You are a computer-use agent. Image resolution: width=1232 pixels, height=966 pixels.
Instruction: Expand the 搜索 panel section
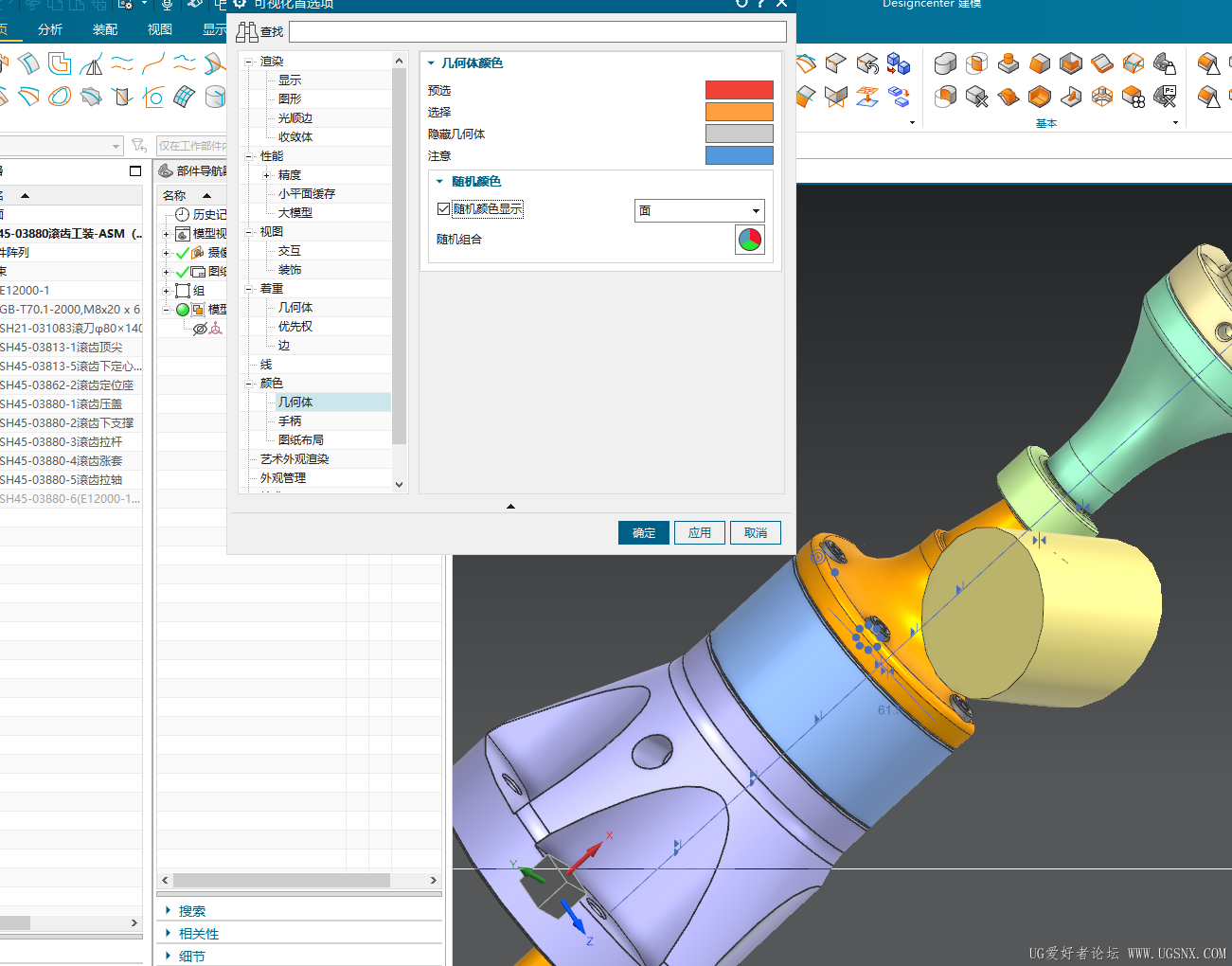click(x=169, y=910)
